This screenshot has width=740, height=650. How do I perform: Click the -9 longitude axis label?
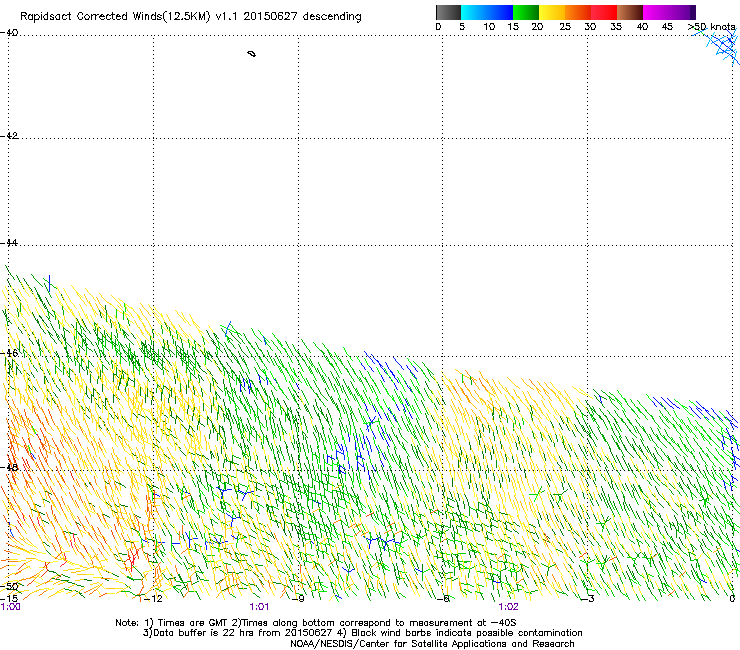point(298,599)
